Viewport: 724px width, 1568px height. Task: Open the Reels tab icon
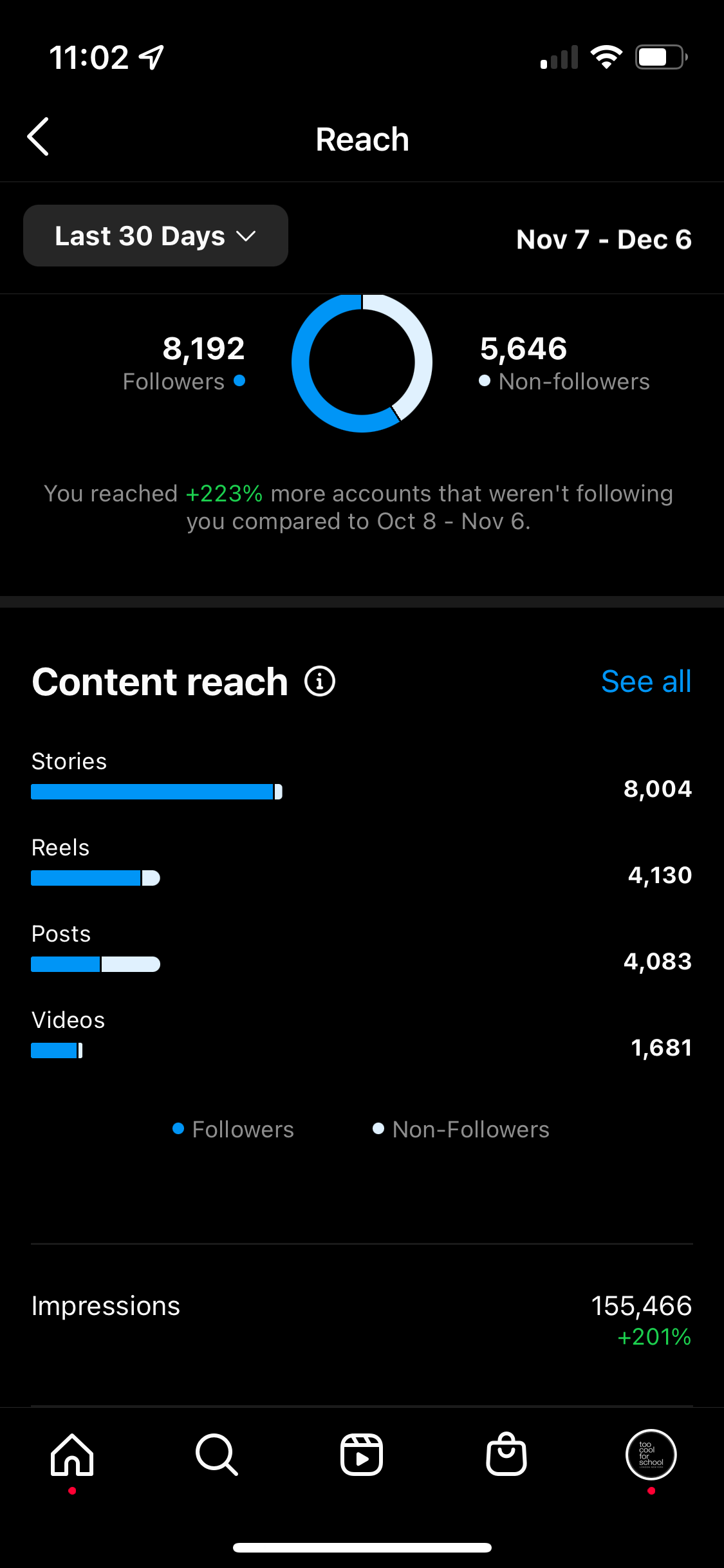click(x=362, y=1455)
